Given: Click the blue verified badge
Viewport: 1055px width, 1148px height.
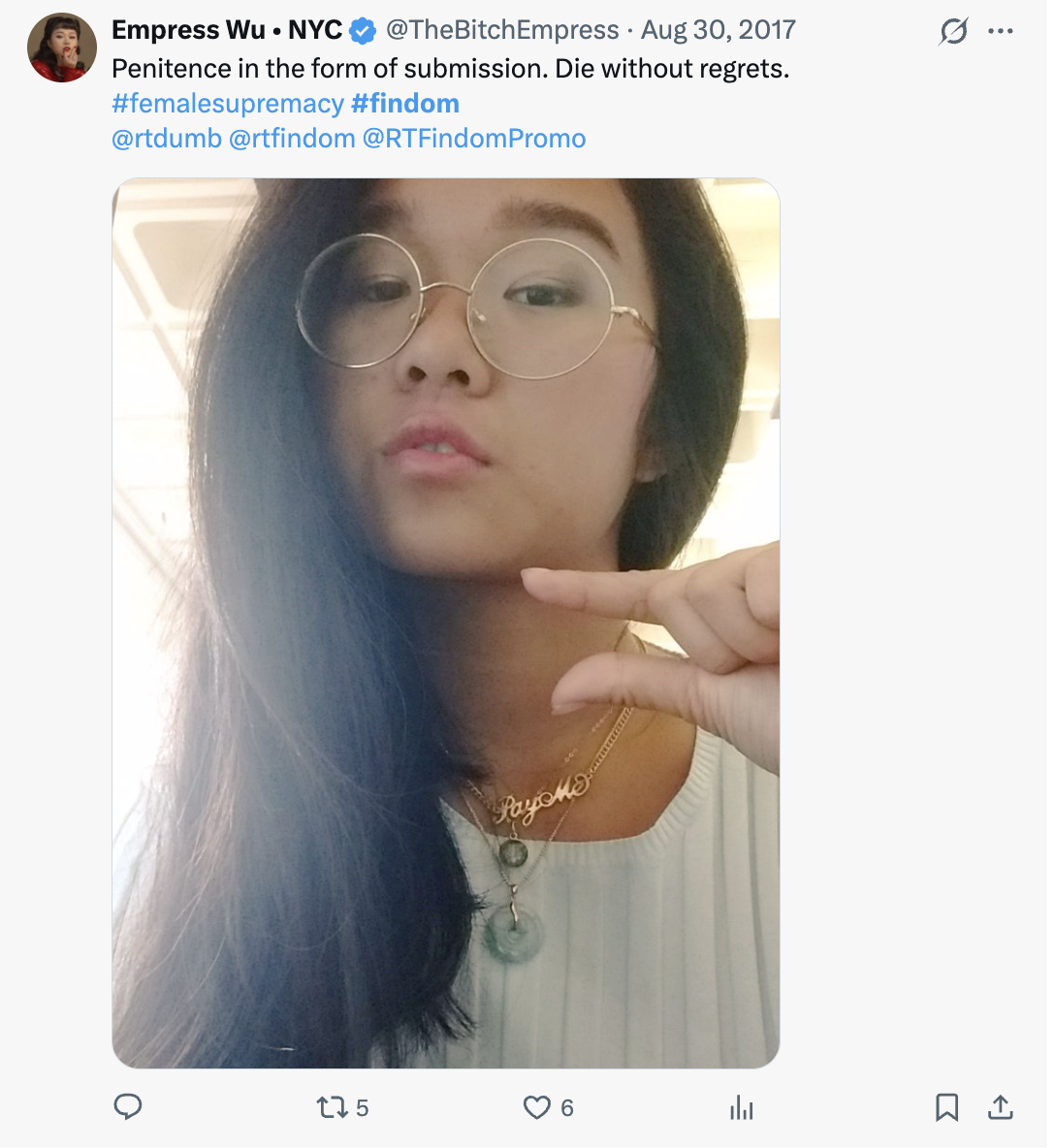Looking at the screenshot, I should pyautogui.click(x=363, y=31).
